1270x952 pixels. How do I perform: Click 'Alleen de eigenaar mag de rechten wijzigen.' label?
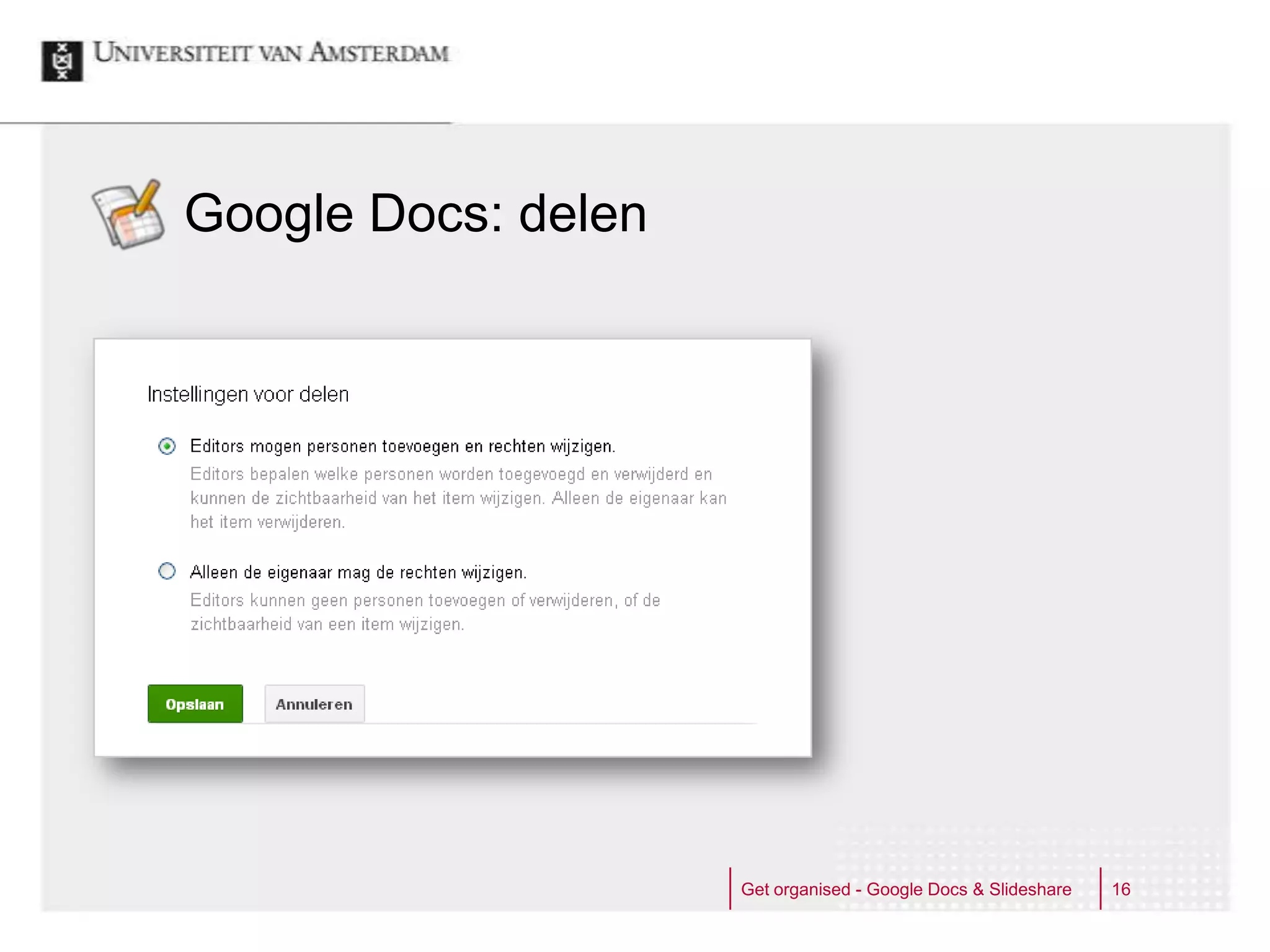[x=358, y=572]
